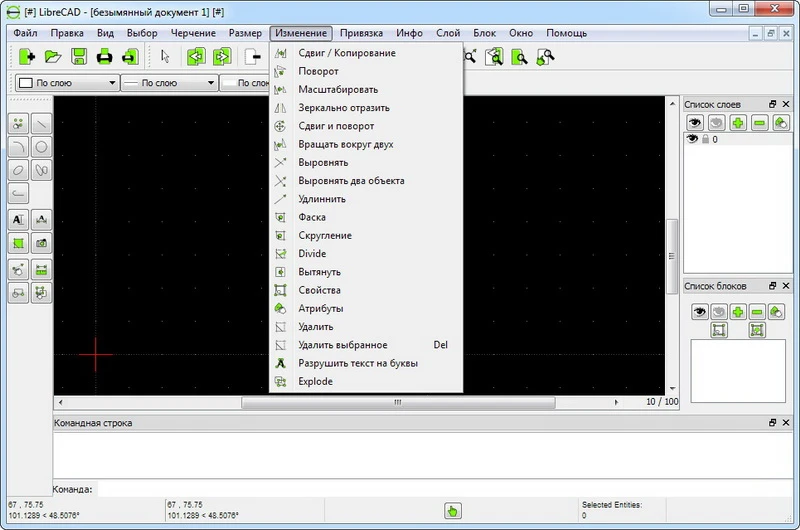Click the New document toolbar icon
800x530 pixels.
coord(26,57)
